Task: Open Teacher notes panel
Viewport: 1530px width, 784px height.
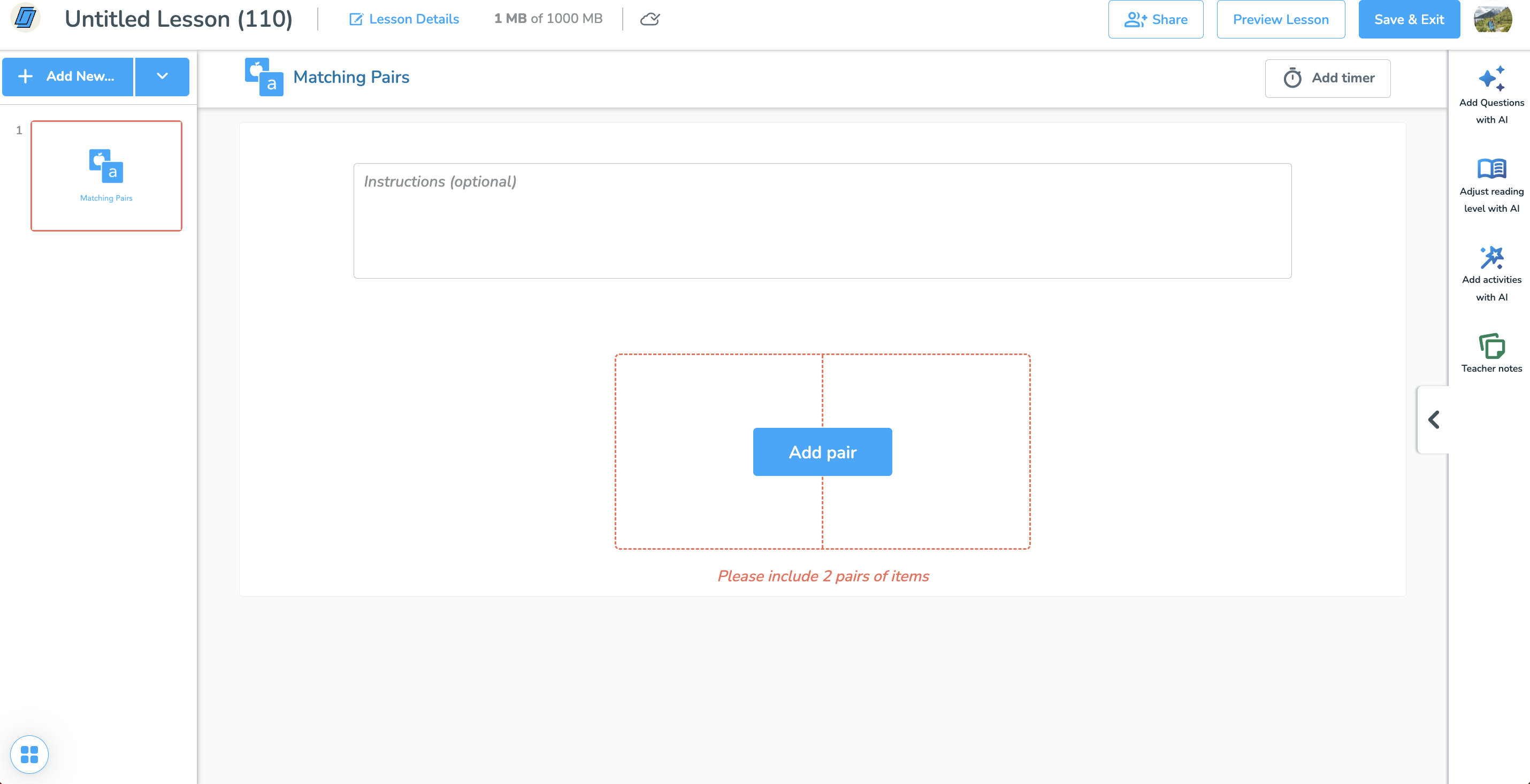Action: [x=1491, y=353]
